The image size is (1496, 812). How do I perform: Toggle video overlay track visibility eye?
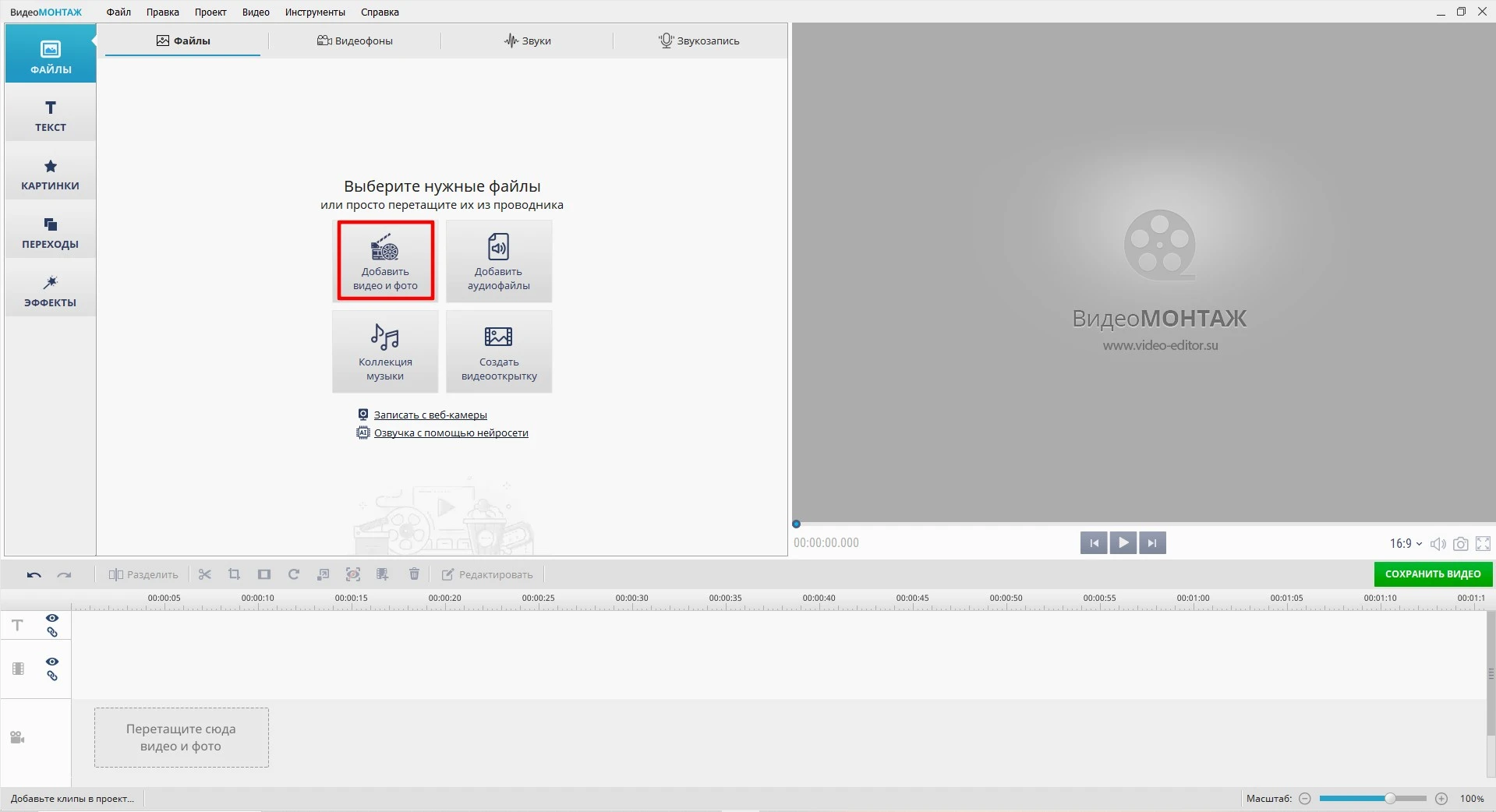[52, 662]
